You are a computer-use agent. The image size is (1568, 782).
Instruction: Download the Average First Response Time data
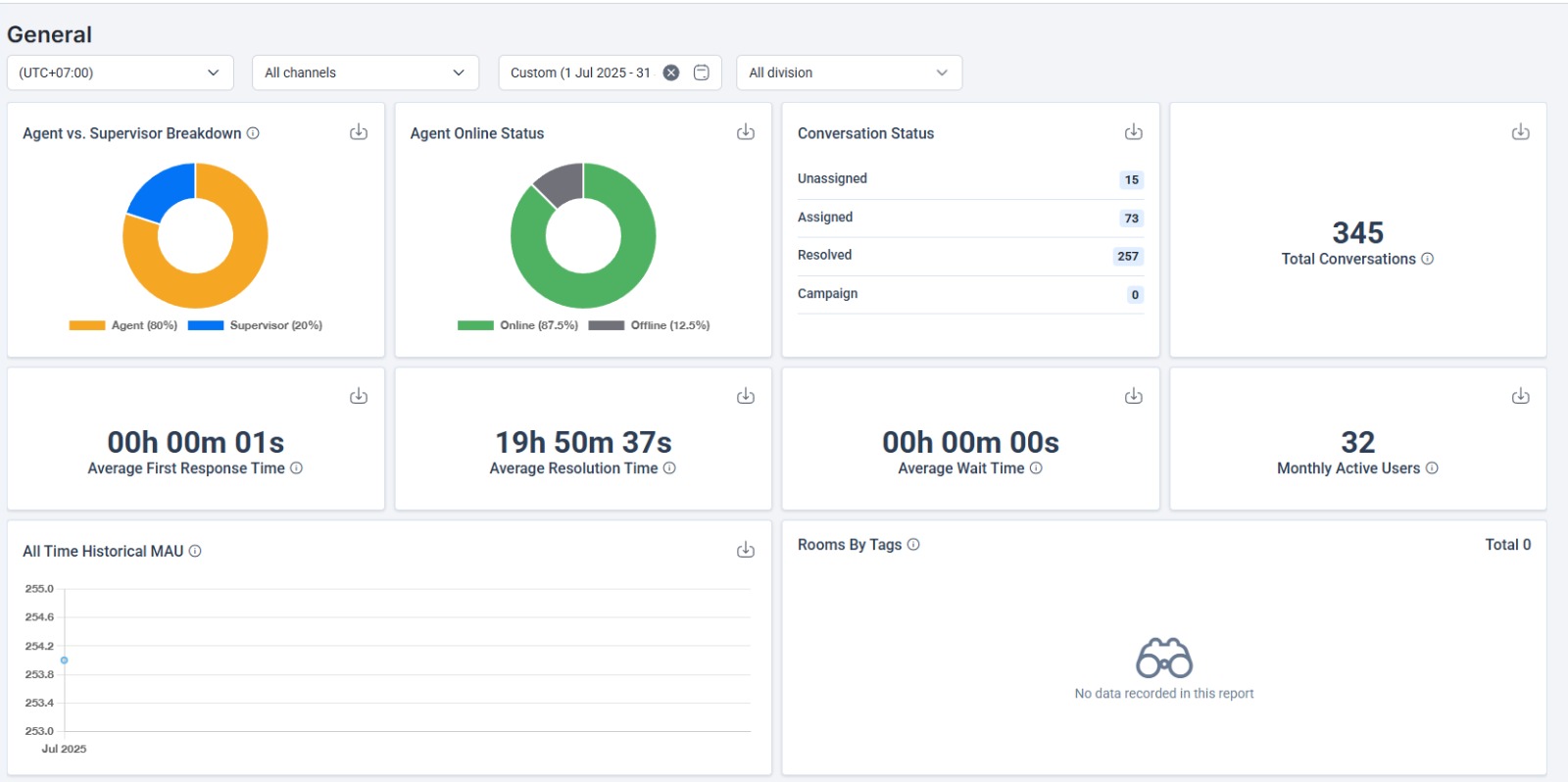[359, 396]
